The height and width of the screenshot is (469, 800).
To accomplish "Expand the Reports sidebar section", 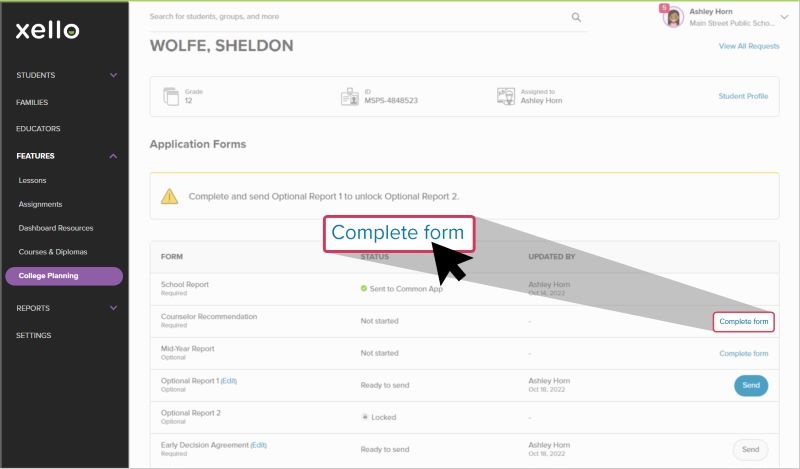I will [113, 308].
